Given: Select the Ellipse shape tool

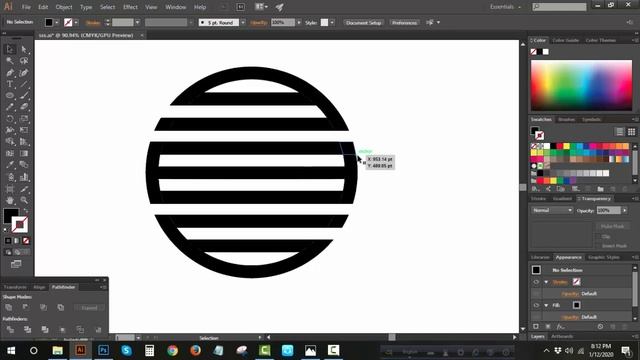Looking at the screenshot, I should pyautogui.click(x=10, y=96).
